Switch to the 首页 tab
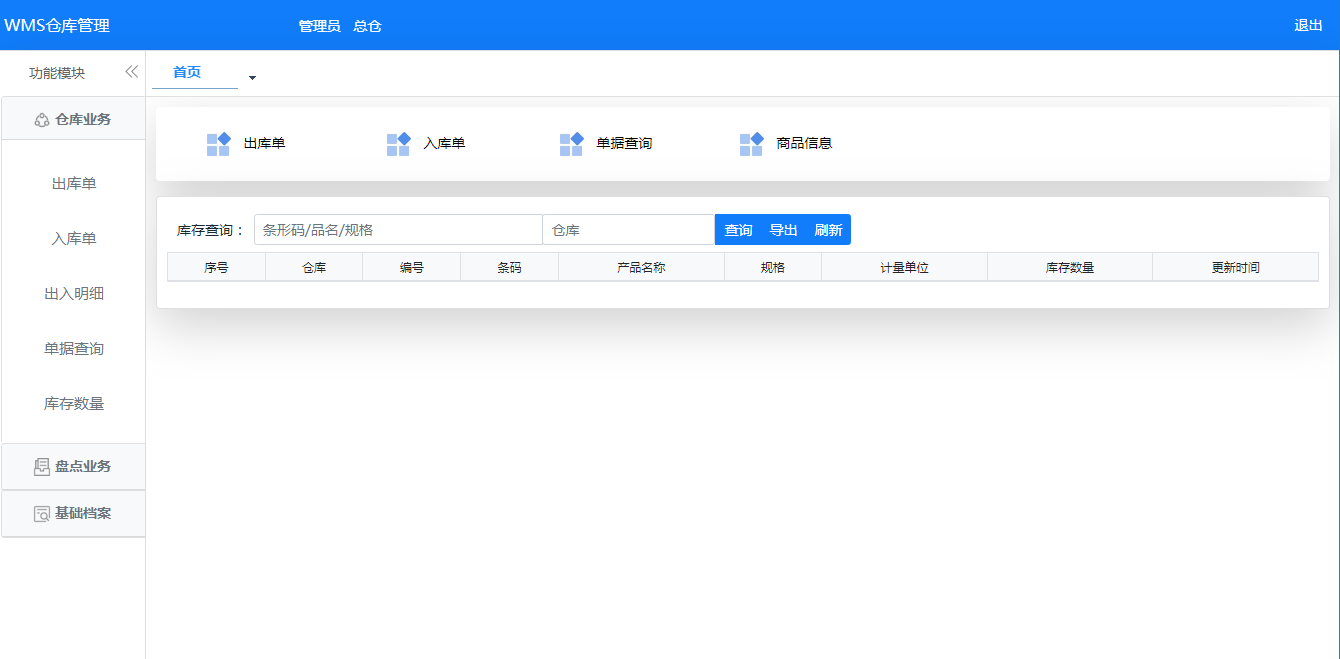The width and height of the screenshot is (1340, 659). click(187, 72)
